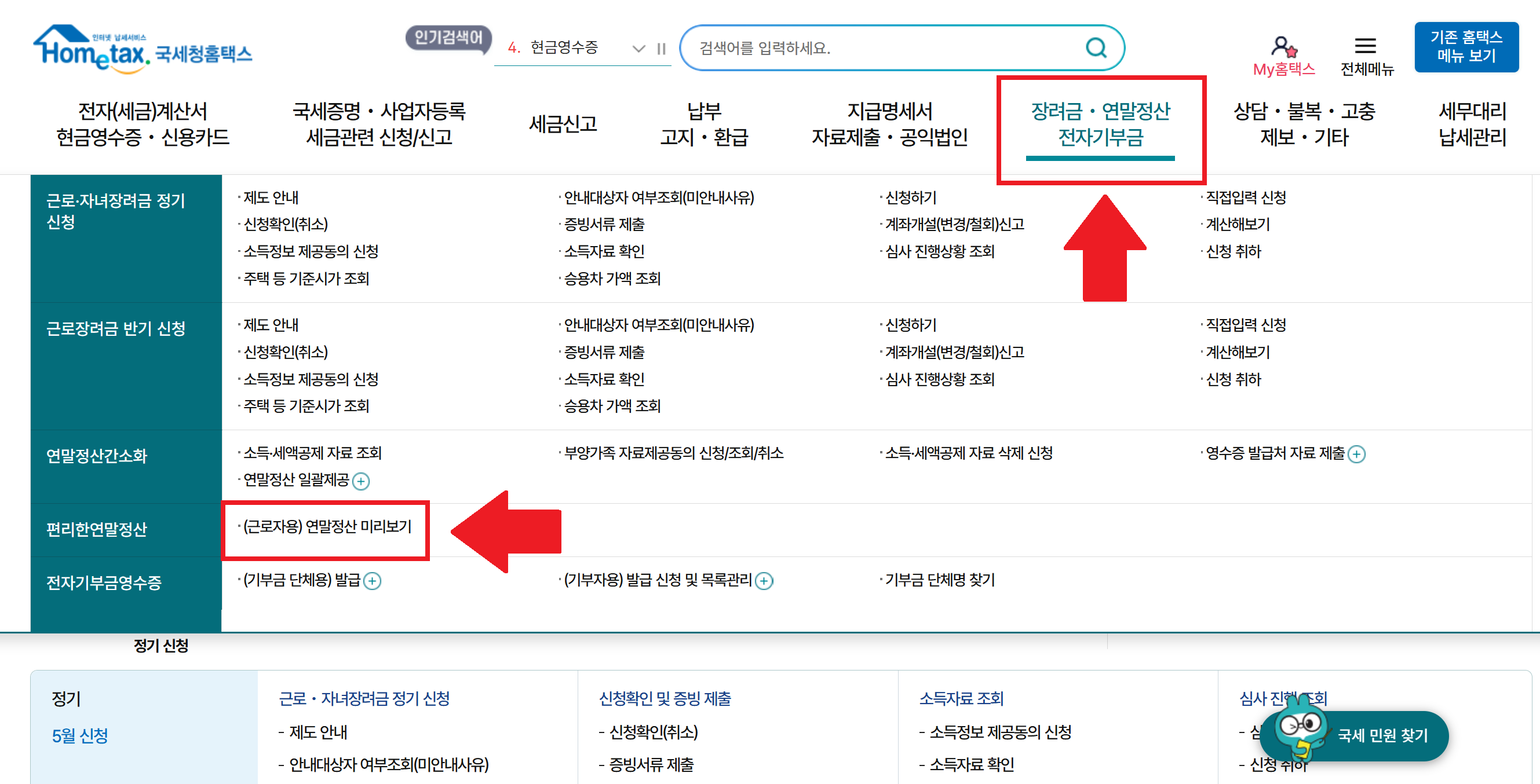The image size is (1540, 784).
Task: Open the popular search keywords dropdown arrow
Action: coord(638,49)
